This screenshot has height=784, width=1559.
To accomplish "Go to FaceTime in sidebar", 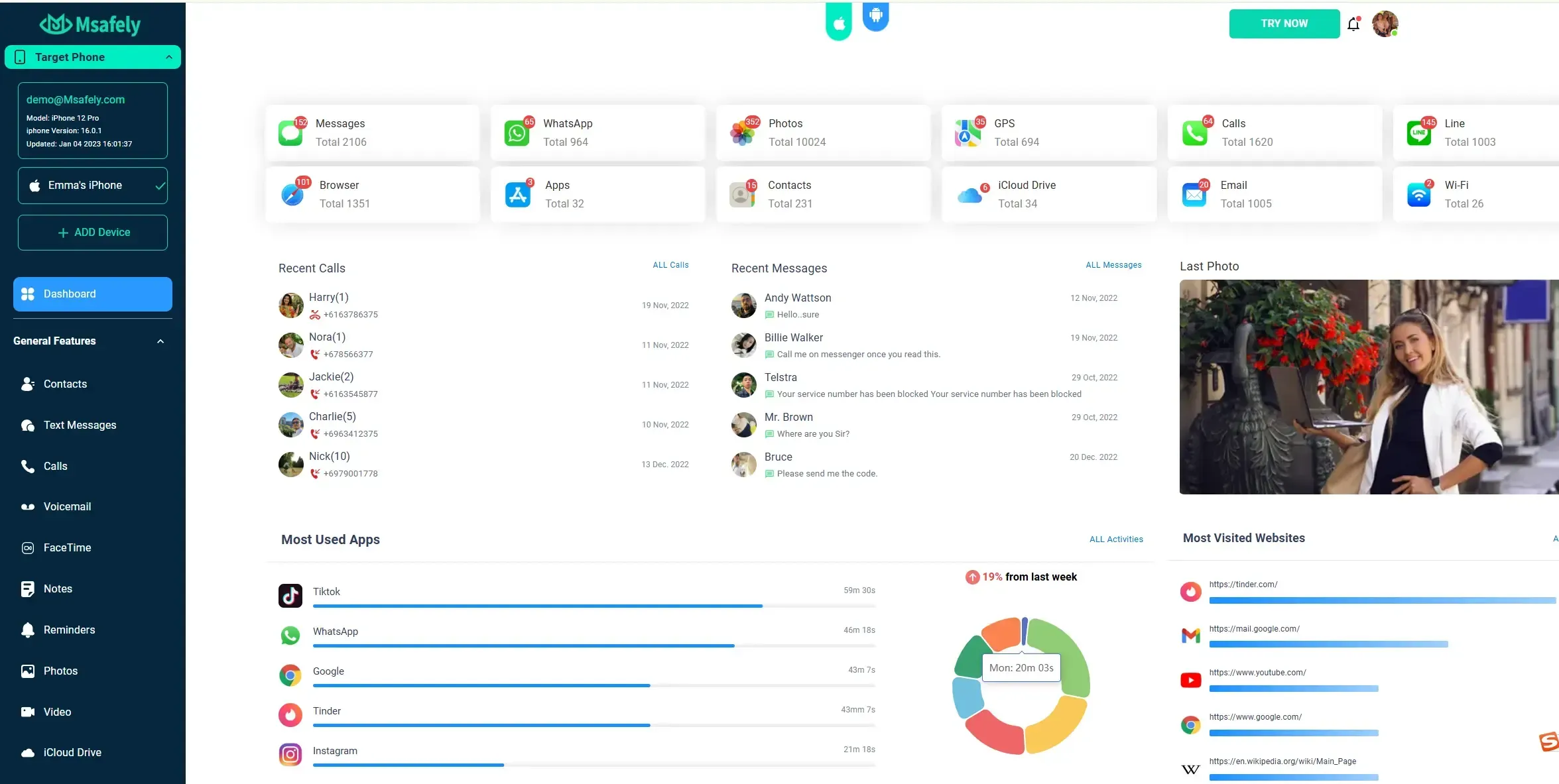I will [x=67, y=548].
